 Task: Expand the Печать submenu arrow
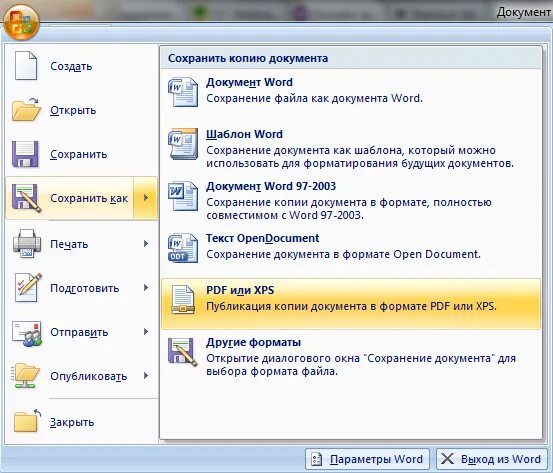(x=146, y=244)
